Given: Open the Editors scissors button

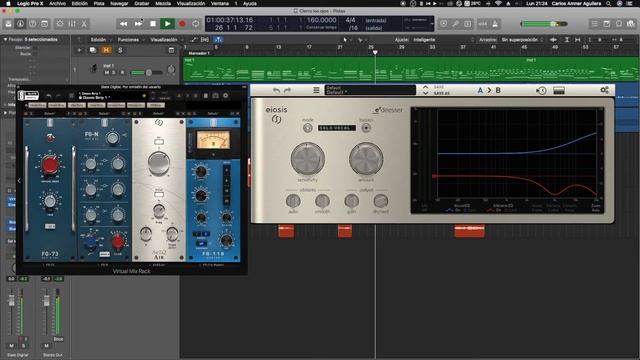Looking at the screenshot, I should 84,24.
